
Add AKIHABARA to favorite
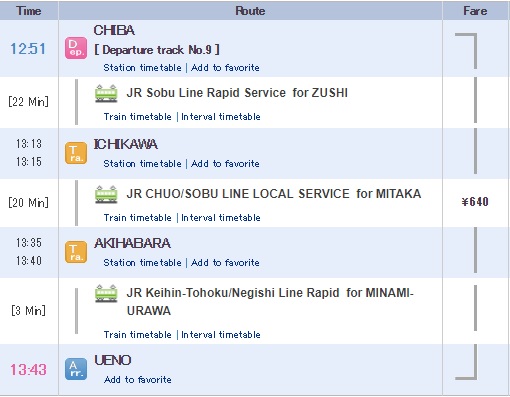225,263
